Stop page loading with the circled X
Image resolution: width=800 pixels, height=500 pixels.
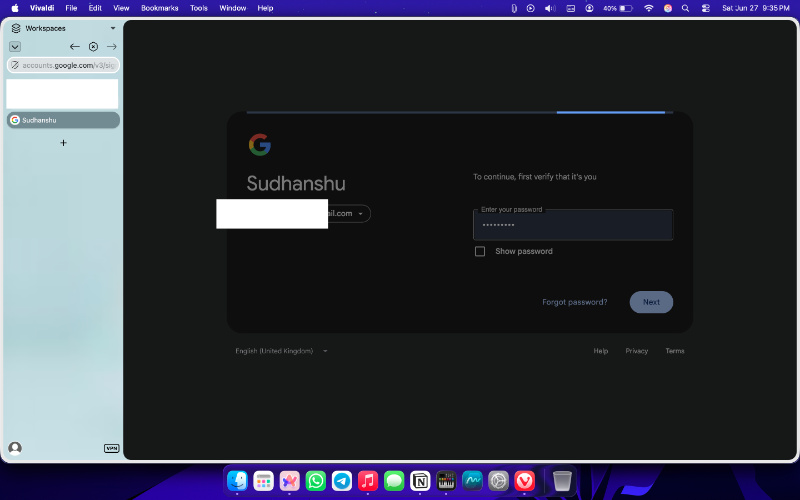pyautogui.click(x=93, y=46)
